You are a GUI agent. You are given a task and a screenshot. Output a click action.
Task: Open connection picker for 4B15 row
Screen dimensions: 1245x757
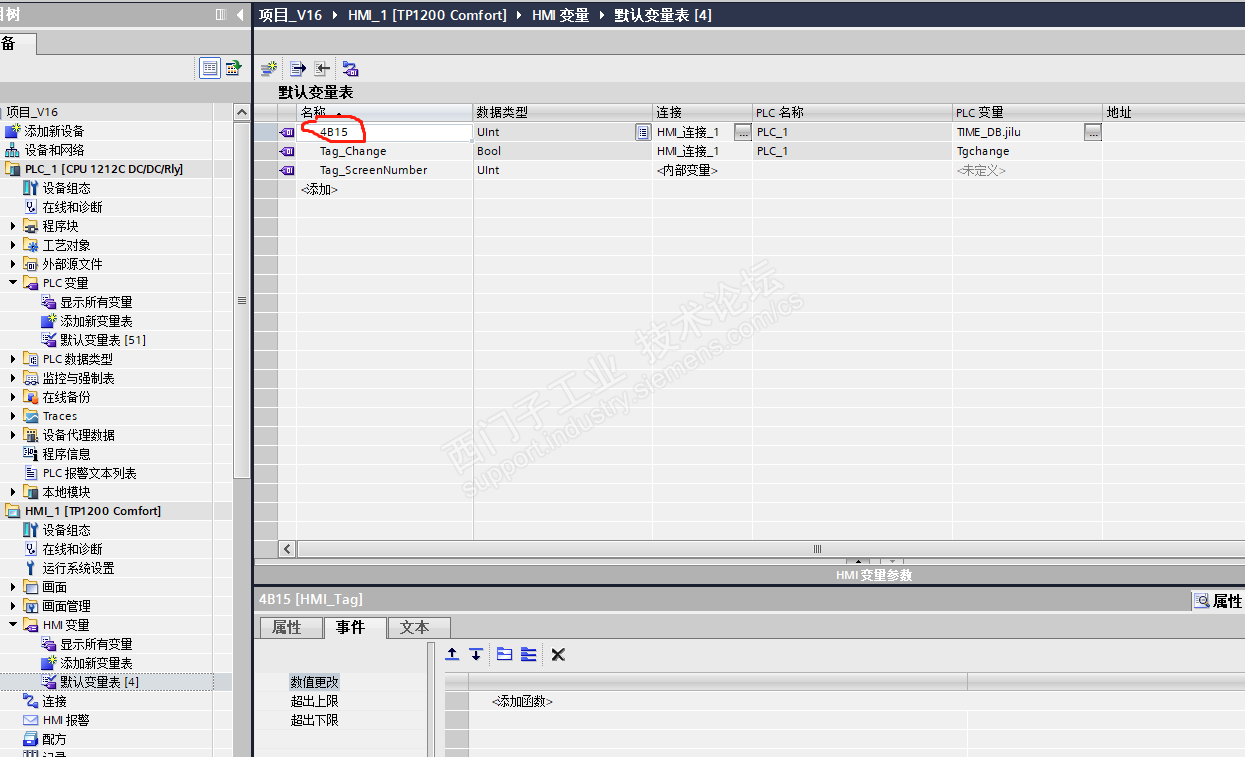[x=743, y=132]
